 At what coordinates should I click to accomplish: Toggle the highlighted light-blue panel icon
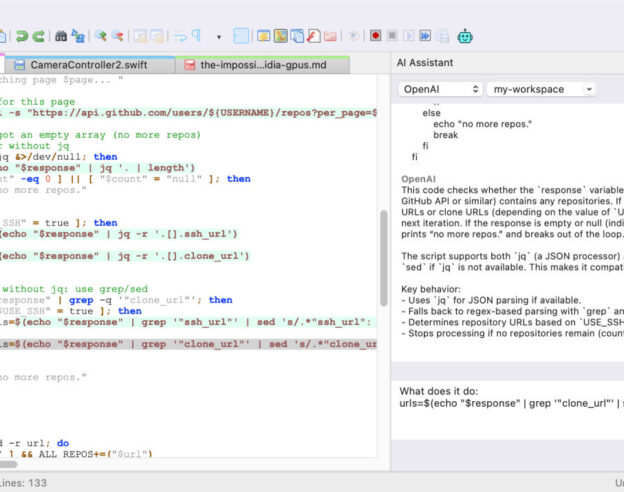241,36
